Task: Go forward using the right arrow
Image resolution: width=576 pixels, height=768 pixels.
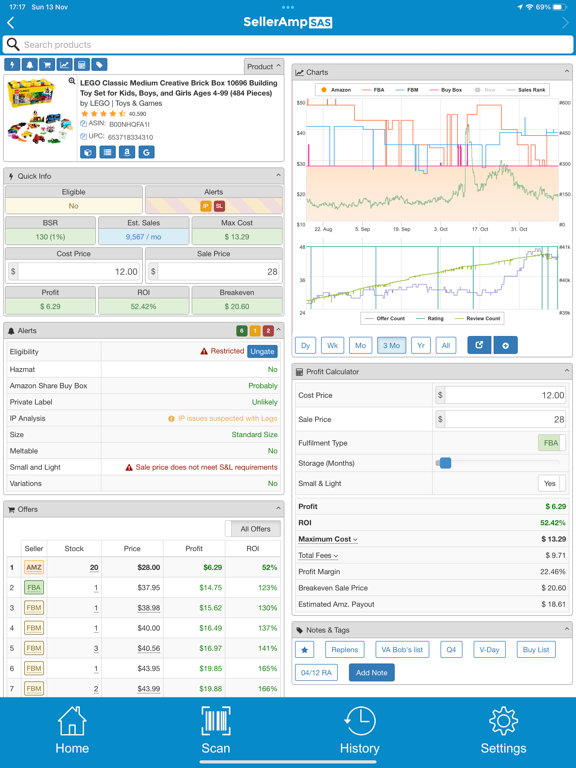Action: coord(565,23)
